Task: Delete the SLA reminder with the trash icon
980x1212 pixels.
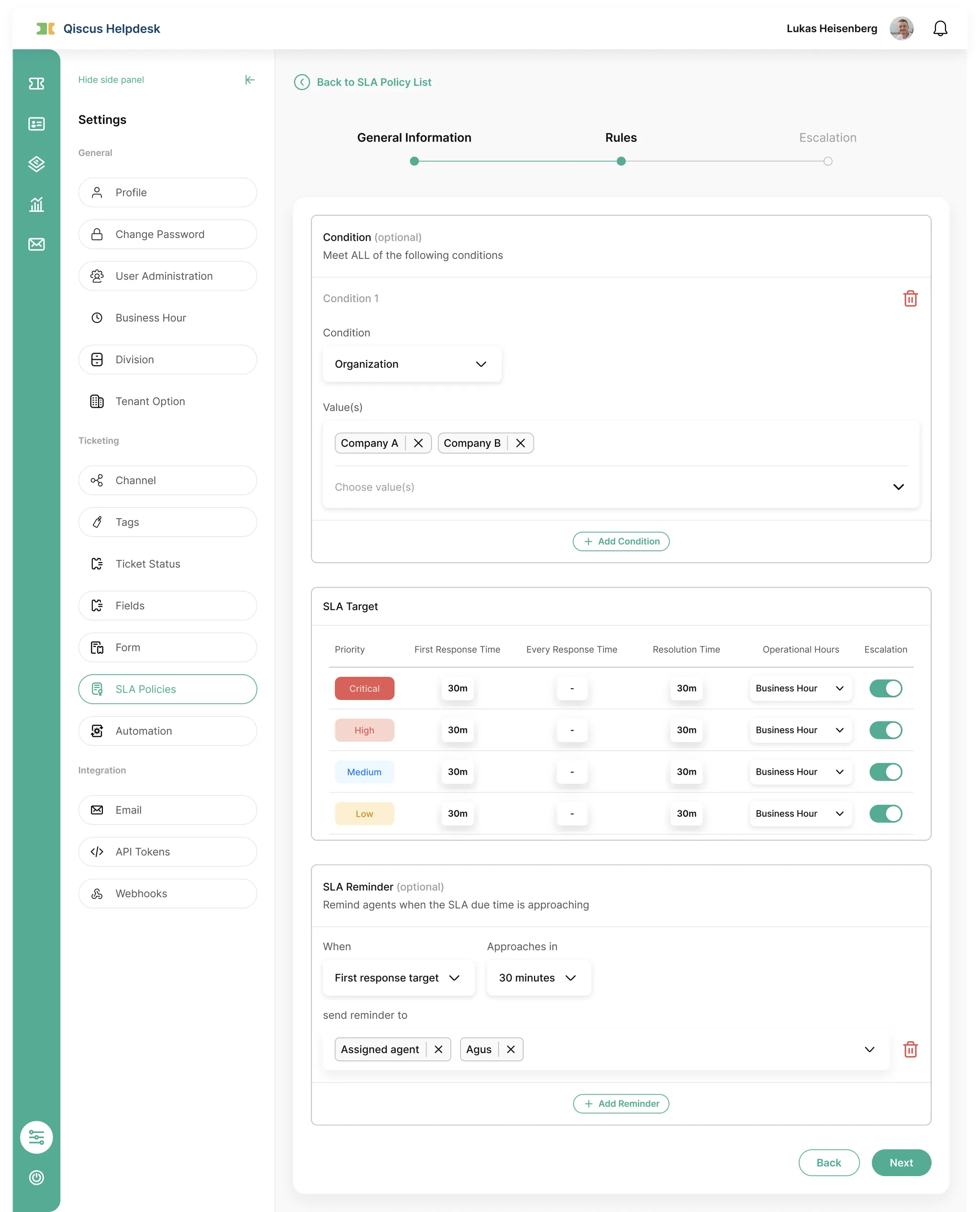Action: coord(910,1049)
